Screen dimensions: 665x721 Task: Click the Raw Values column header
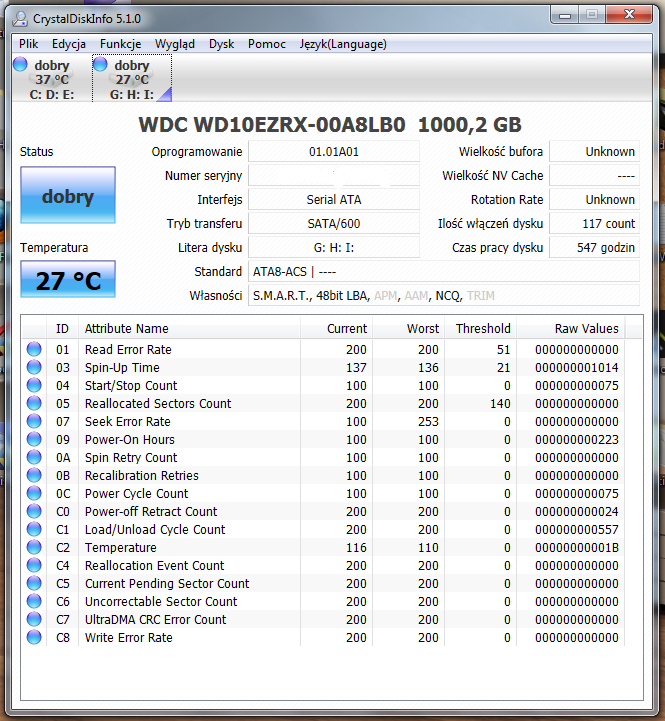point(570,328)
